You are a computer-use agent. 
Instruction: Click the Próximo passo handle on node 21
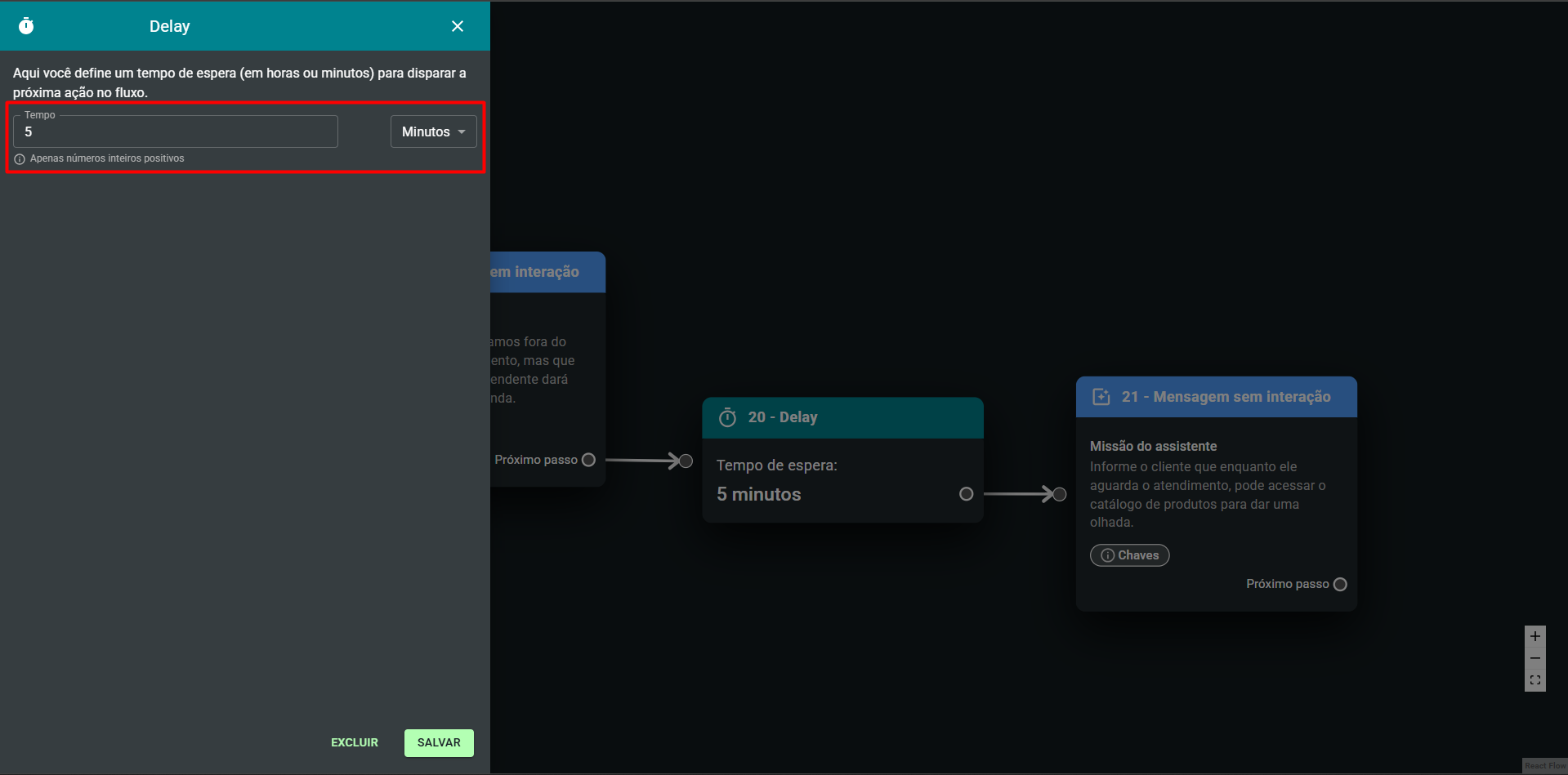click(x=1340, y=584)
